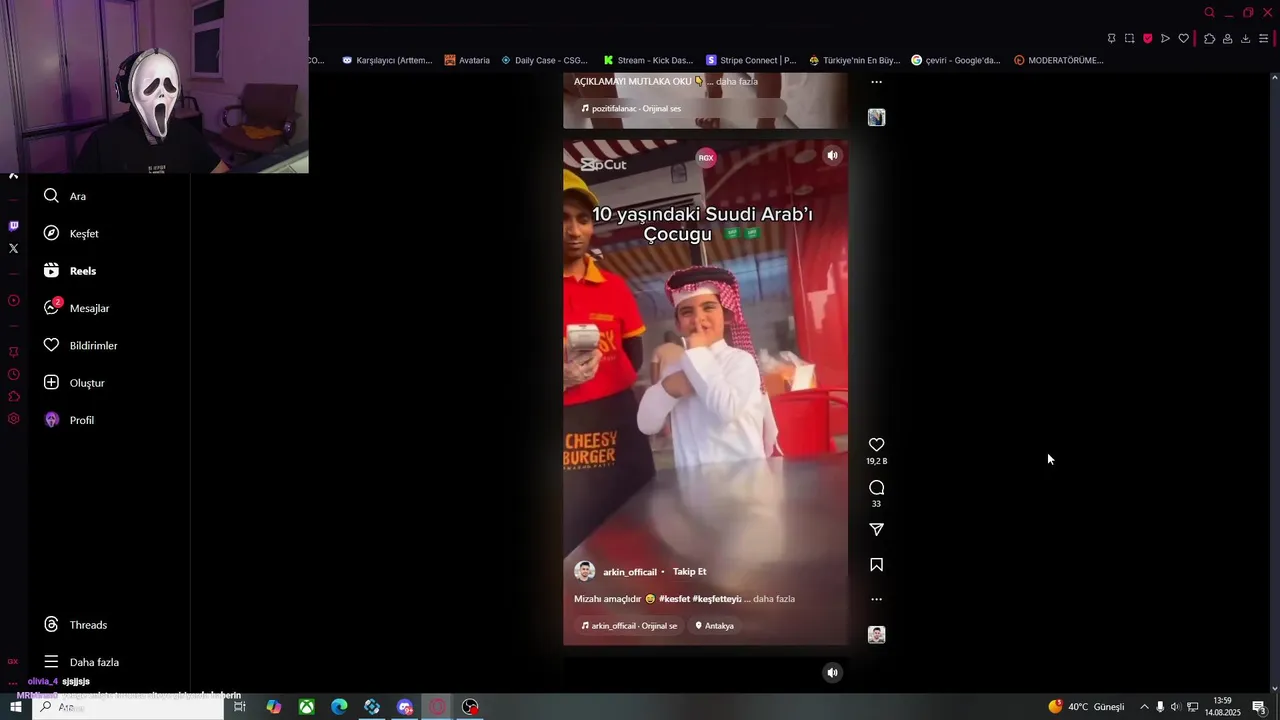Add page to bookmarks with heart icon
1280x720 pixels.
click(x=1183, y=39)
